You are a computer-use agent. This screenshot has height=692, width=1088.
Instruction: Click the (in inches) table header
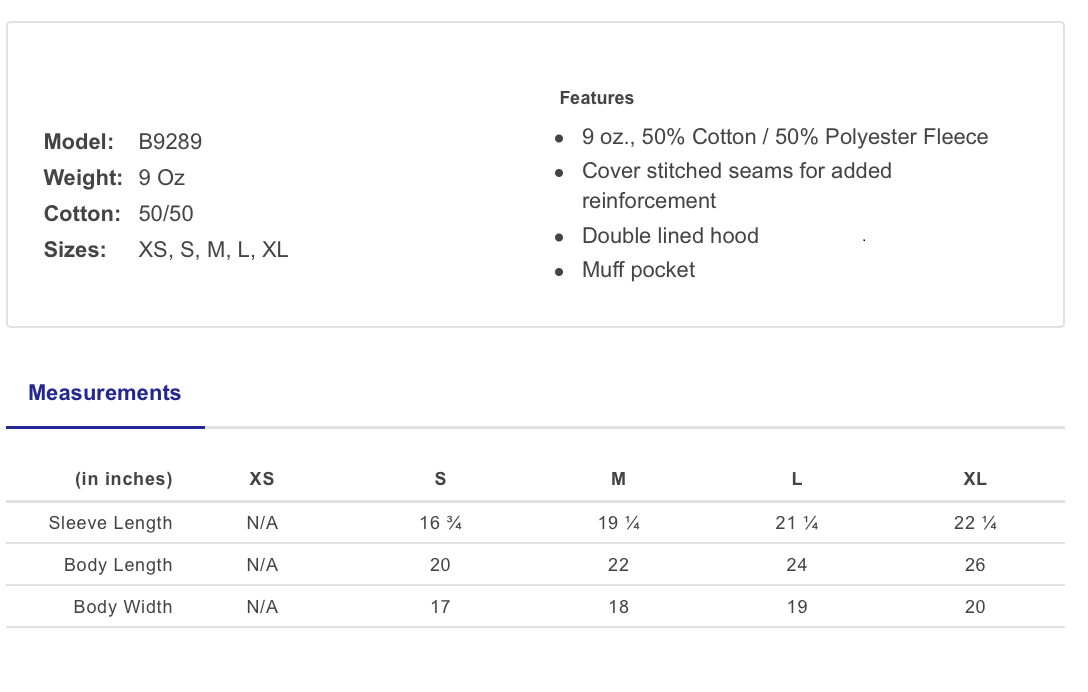click(x=124, y=479)
